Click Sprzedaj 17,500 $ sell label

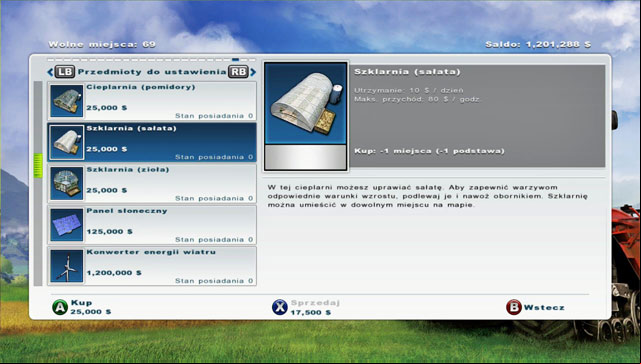coord(315,308)
